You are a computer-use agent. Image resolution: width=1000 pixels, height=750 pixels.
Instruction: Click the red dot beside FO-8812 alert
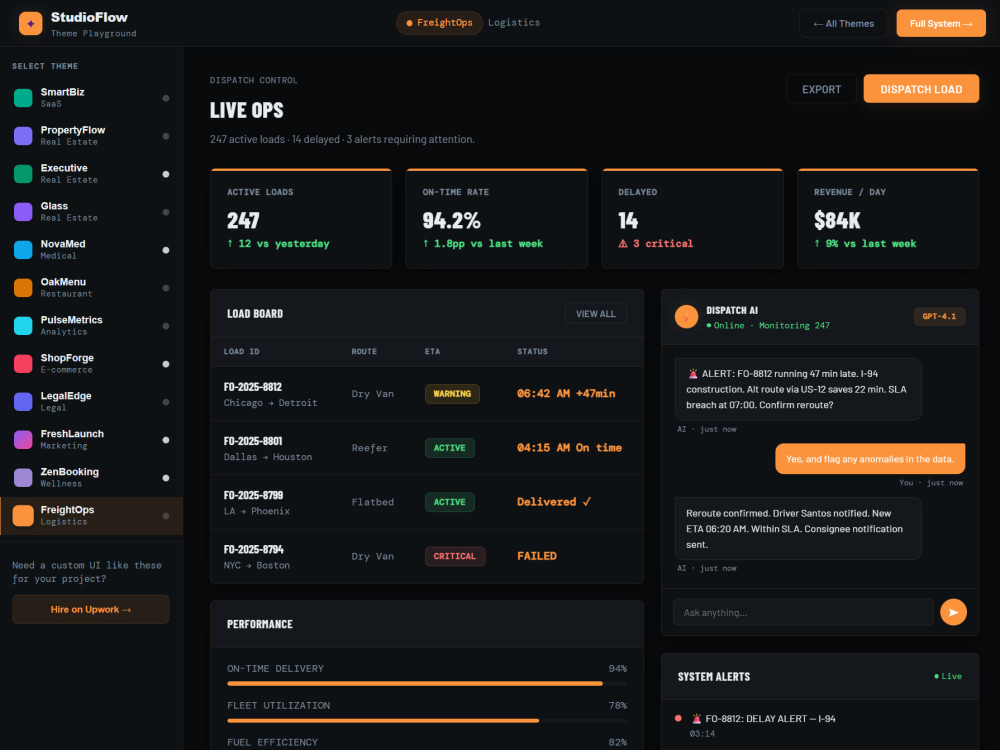[x=678, y=718]
